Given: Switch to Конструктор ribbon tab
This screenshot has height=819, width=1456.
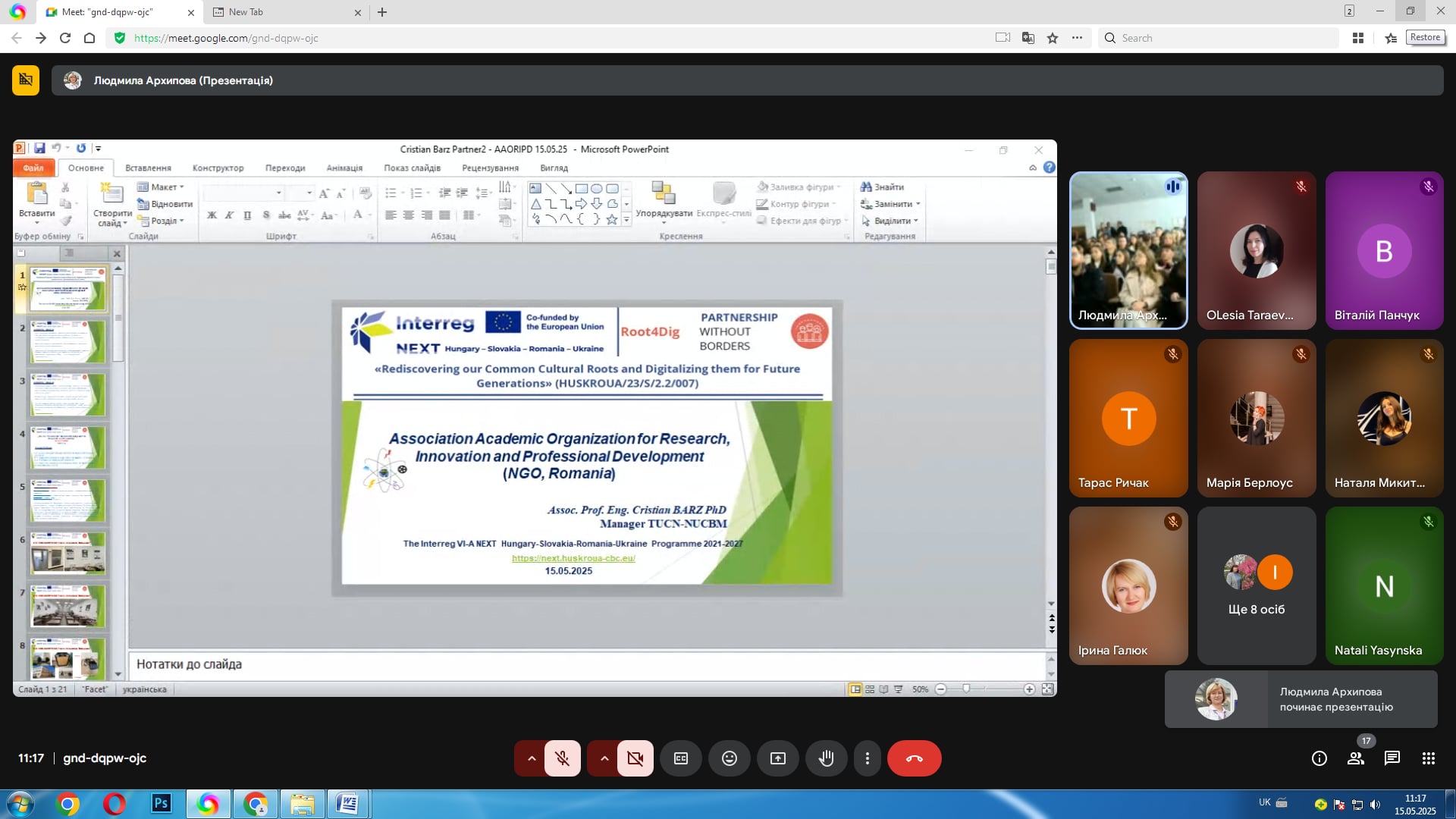Looking at the screenshot, I should [218, 168].
